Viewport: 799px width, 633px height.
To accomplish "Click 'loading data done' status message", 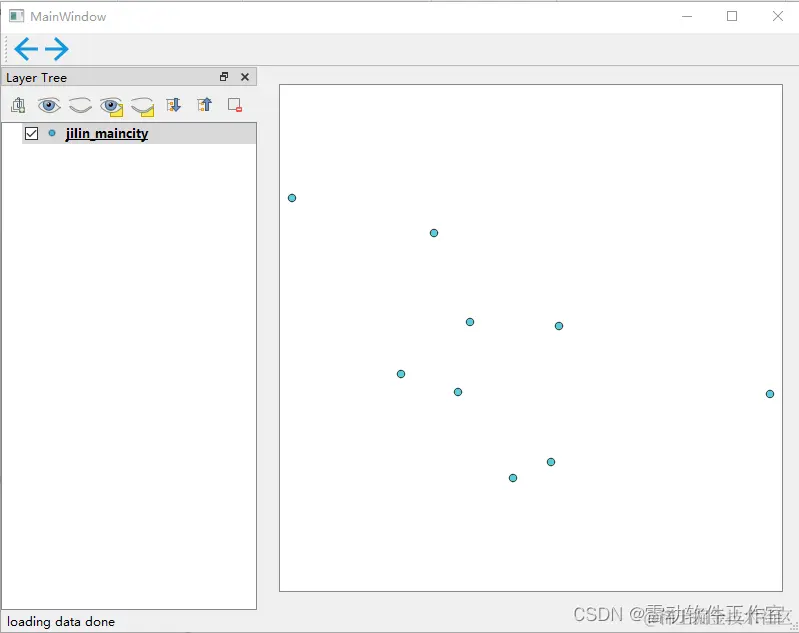I will point(61,622).
